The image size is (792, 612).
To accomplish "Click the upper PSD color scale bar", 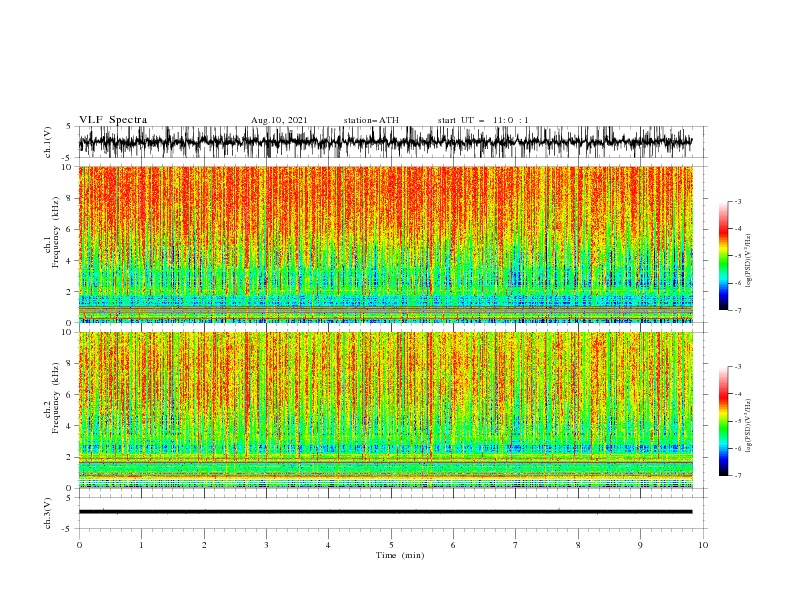I will [x=724, y=256].
